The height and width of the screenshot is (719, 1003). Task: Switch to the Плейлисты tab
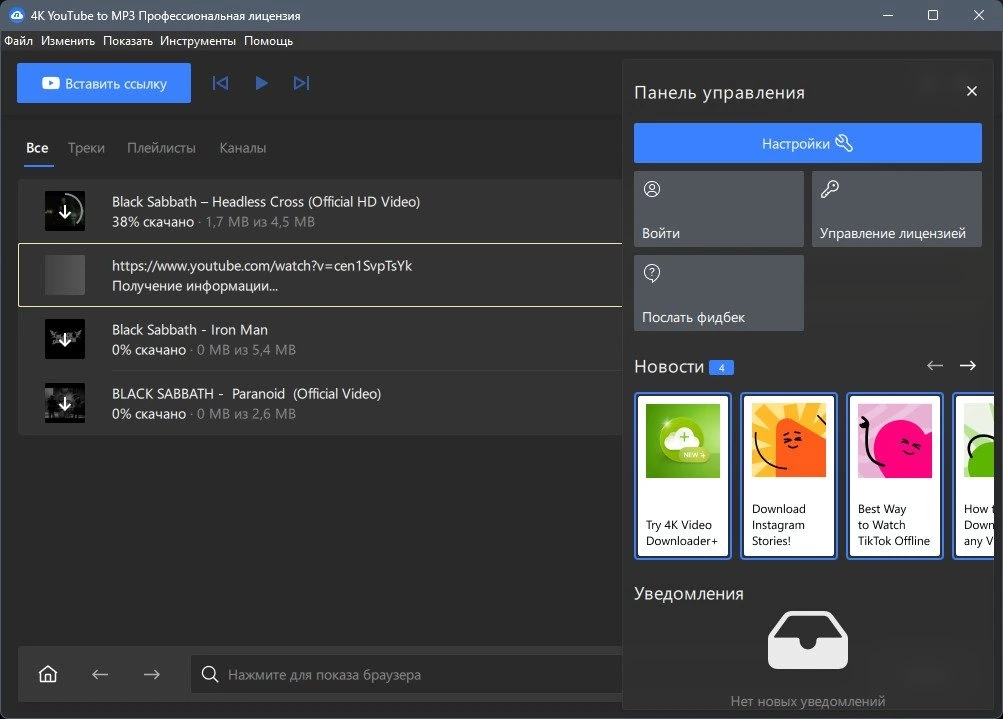pos(161,148)
